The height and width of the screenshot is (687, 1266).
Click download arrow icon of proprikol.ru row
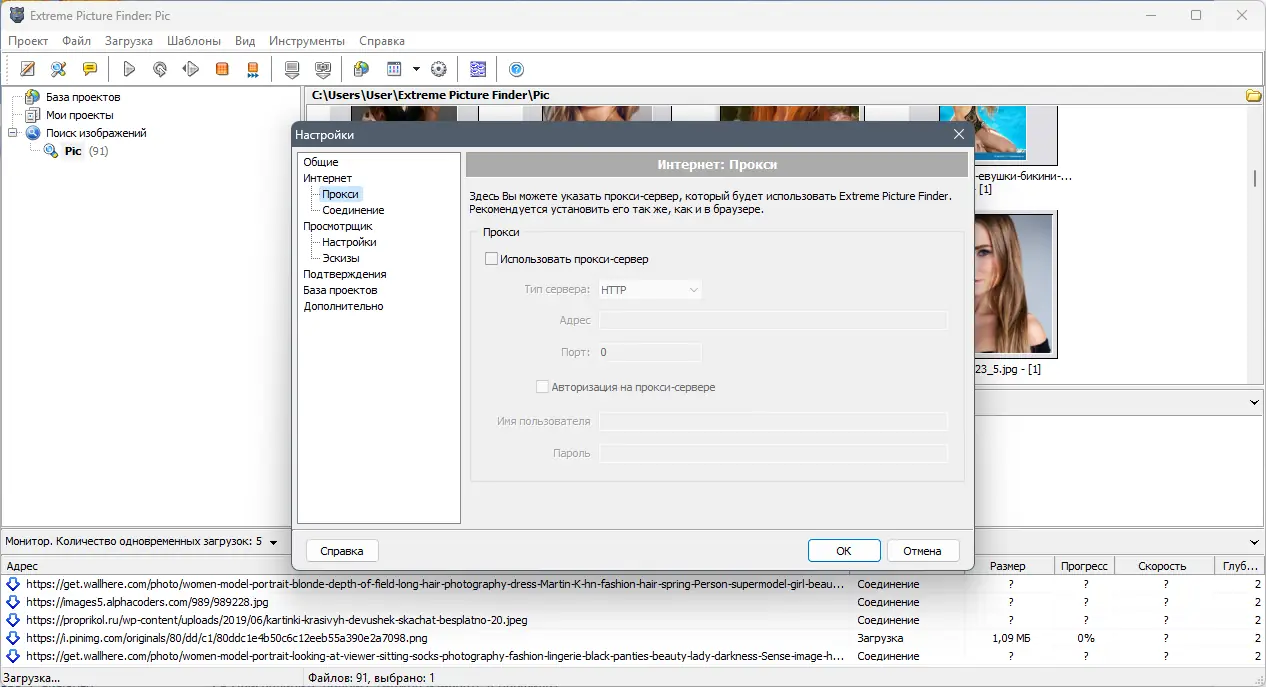(13, 620)
